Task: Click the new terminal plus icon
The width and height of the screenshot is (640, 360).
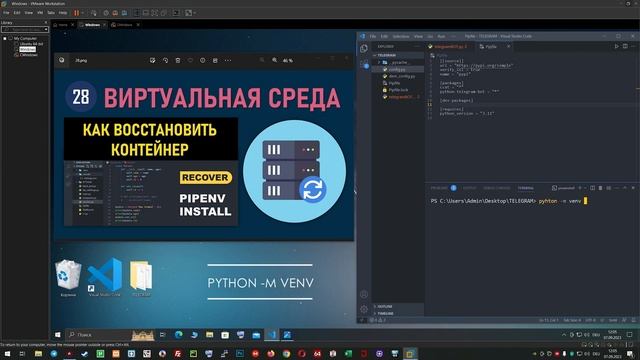Action: tap(580, 188)
